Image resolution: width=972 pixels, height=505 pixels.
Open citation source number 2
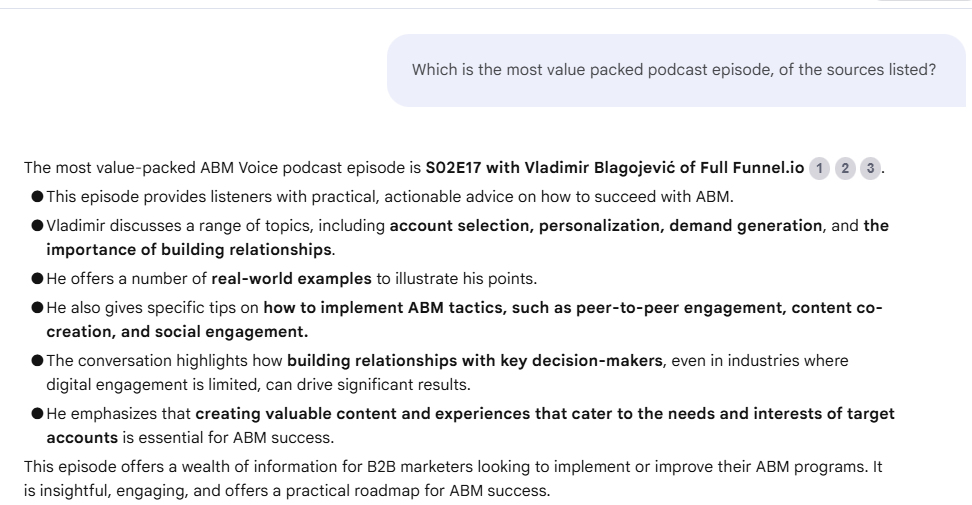coord(845,168)
